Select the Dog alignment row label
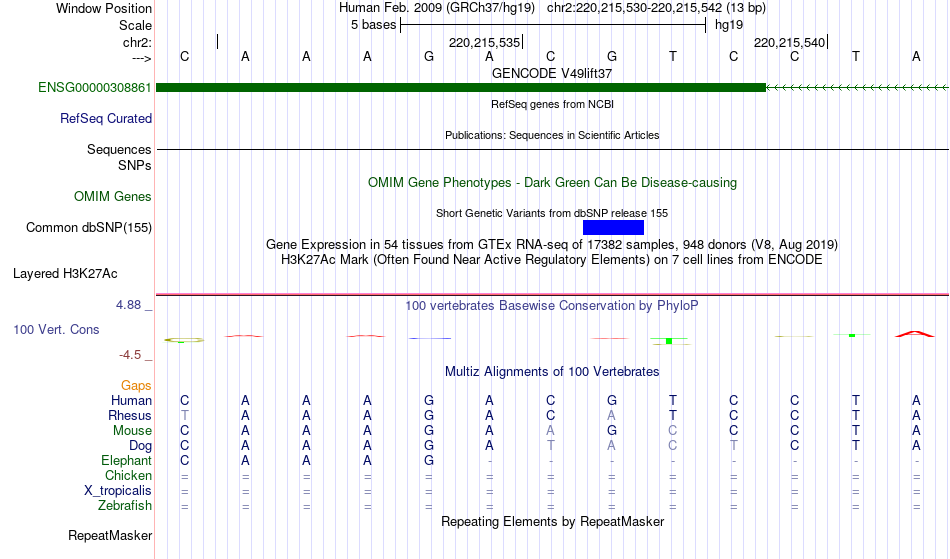This screenshot has width=950, height=559. pos(141,446)
